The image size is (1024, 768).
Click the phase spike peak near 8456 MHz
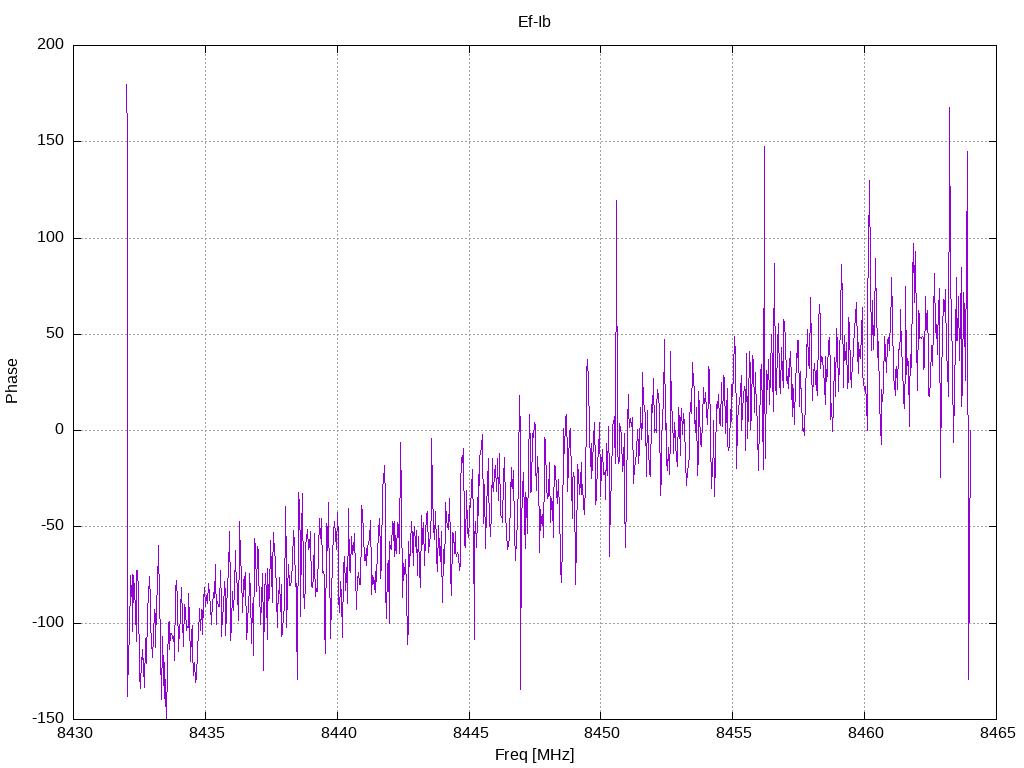pos(764,148)
